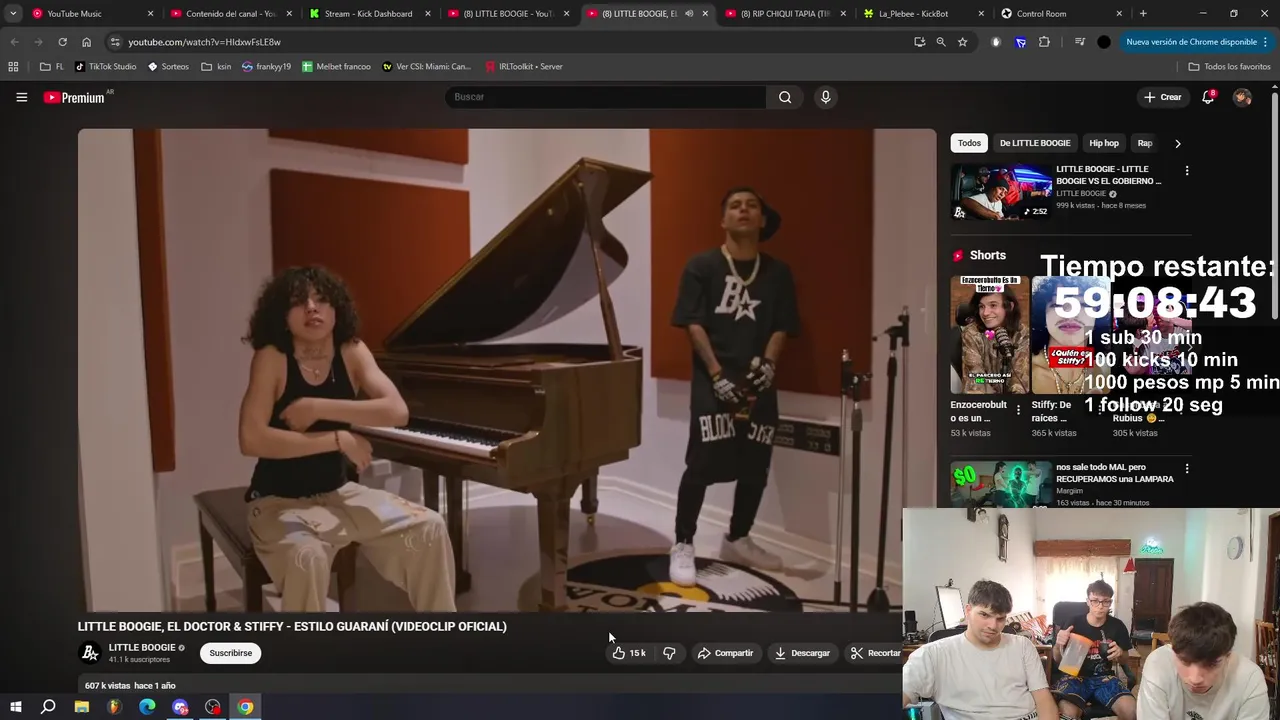Open Windows taskbar search
Image resolution: width=1280 pixels, height=720 pixels.
coord(48,707)
